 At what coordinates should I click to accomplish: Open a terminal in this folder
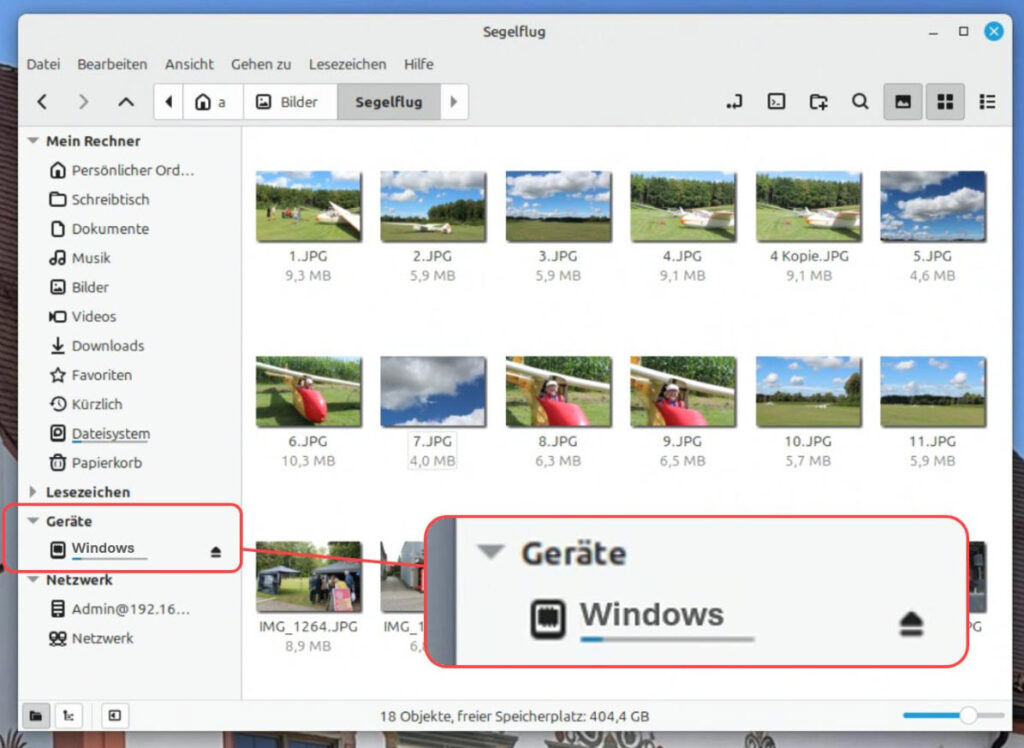click(x=776, y=101)
